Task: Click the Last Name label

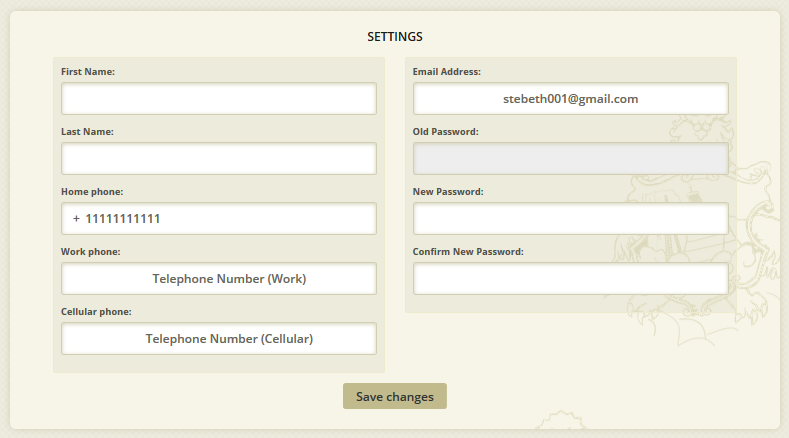Action: click(x=88, y=131)
